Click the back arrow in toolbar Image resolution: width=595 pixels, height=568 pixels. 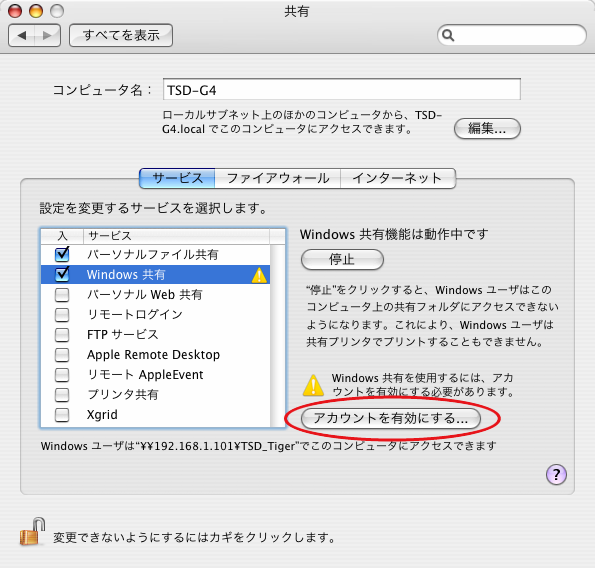[x=22, y=36]
